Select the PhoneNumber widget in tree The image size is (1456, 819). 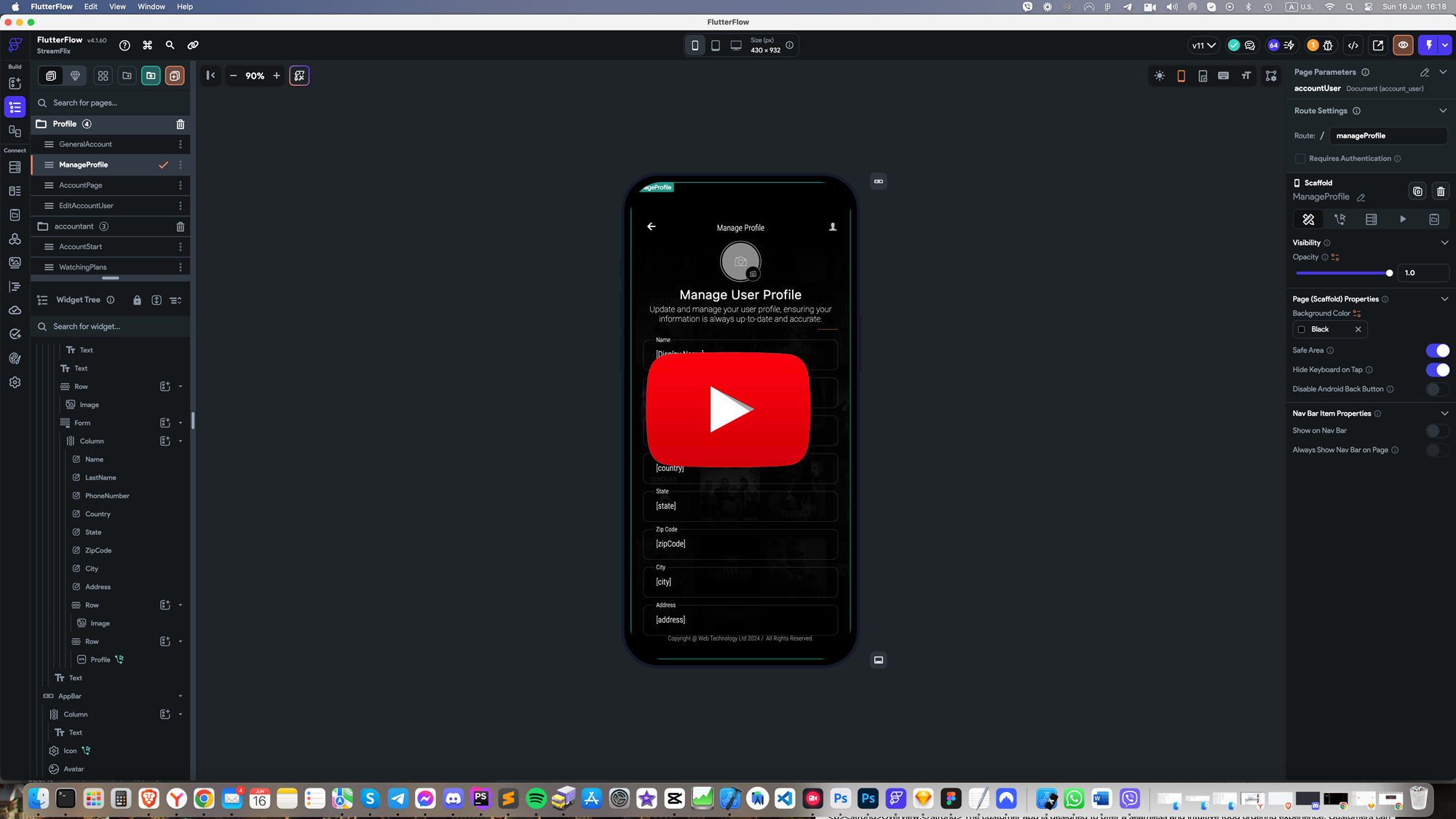click(107, 496)
